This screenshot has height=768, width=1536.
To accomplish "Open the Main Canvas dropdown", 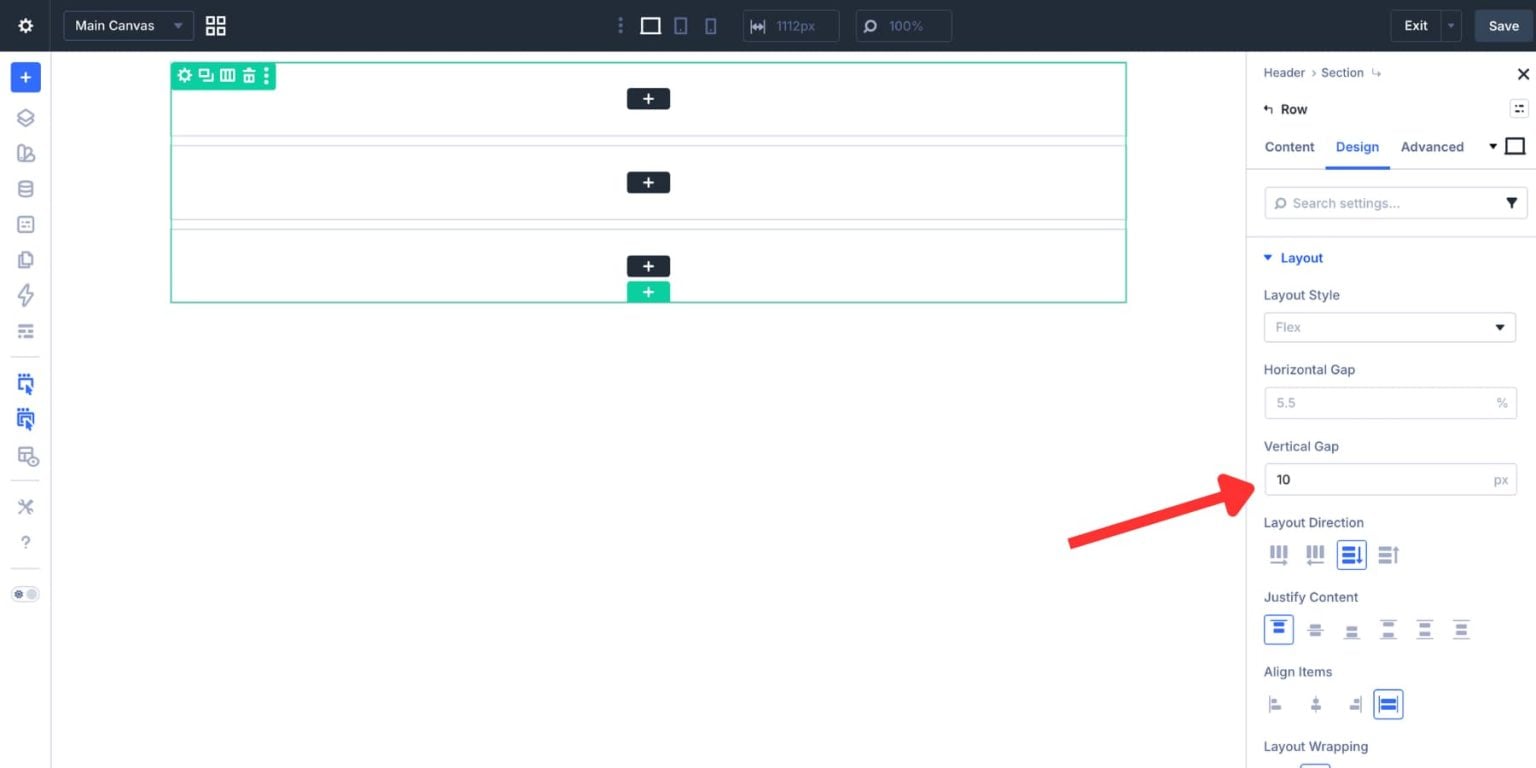I will tap(128, 26).
